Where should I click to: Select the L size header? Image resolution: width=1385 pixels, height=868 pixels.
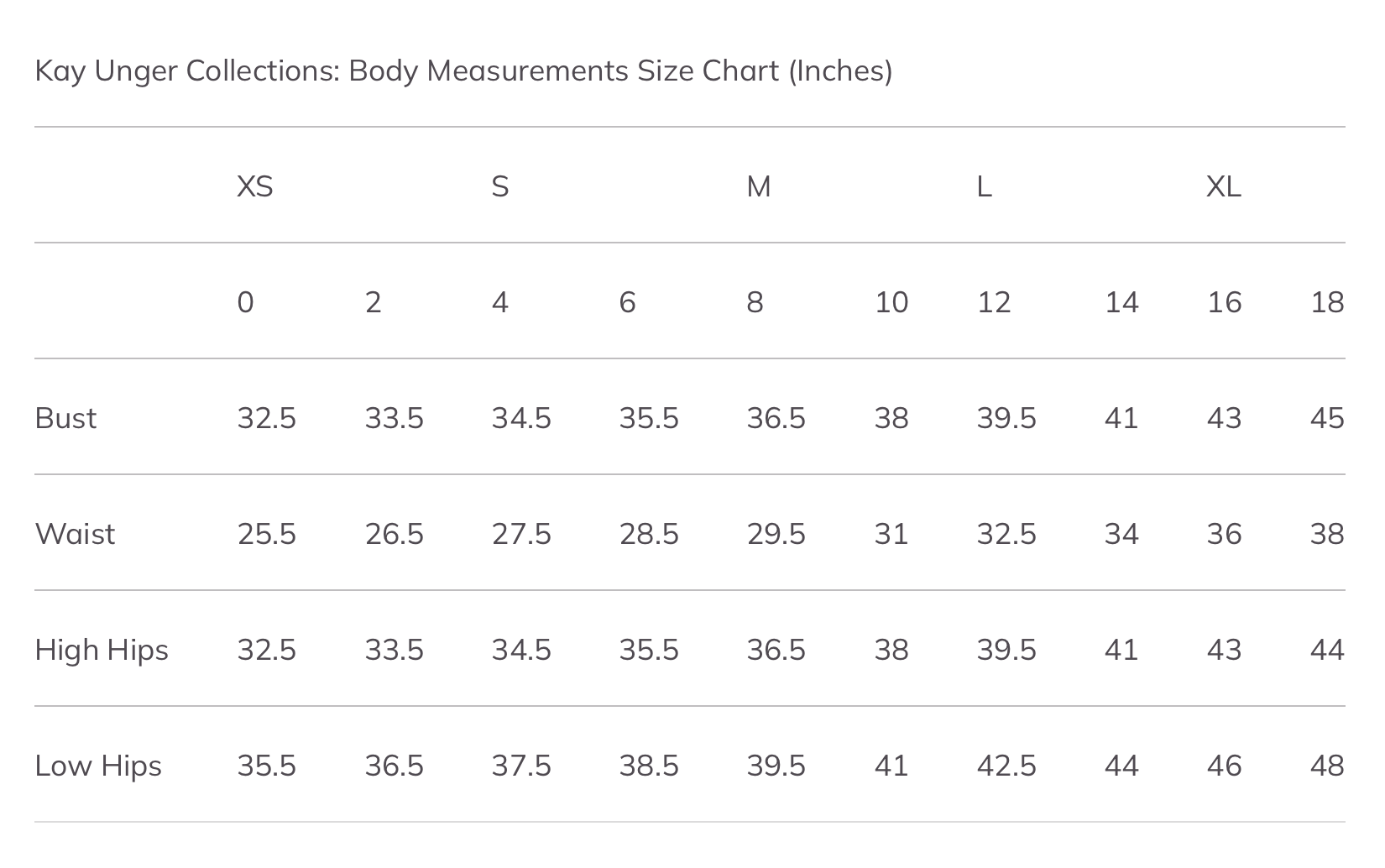point(985,186)
